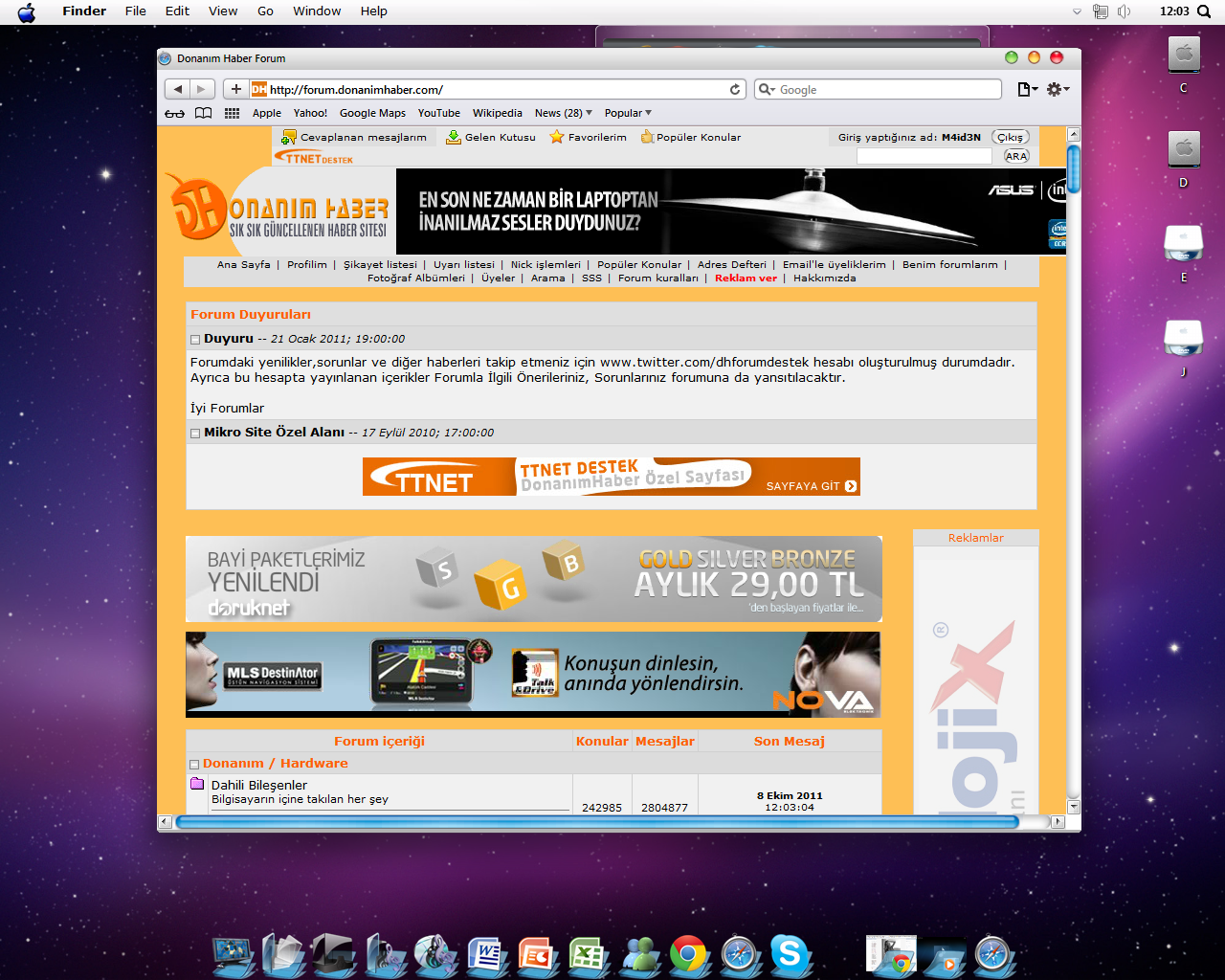Open the Safari gear settings dropdown
The height and width of the screenshot is (980, 1225).
tap(1058, 89)
